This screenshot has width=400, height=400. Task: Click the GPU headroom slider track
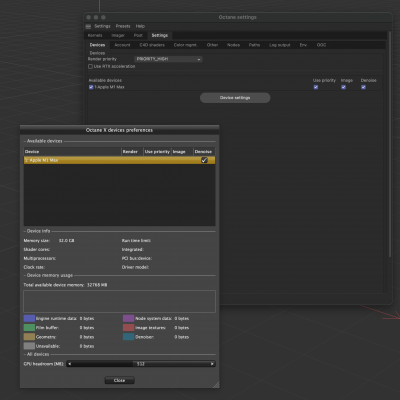tap(141, 364)
